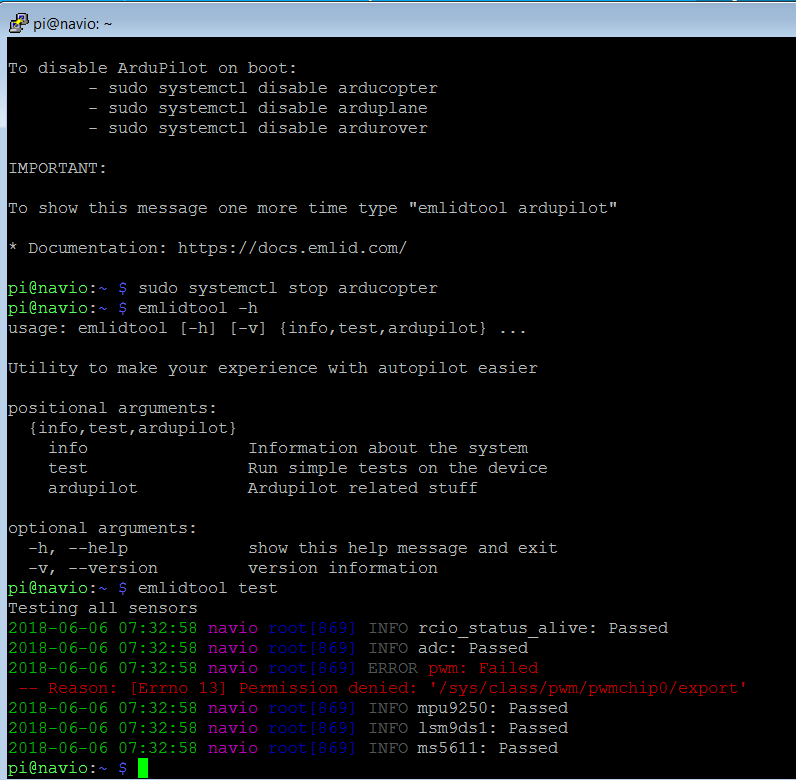
Task: Click "Run simple tests on the device"
Action: (x=397, y=468)
